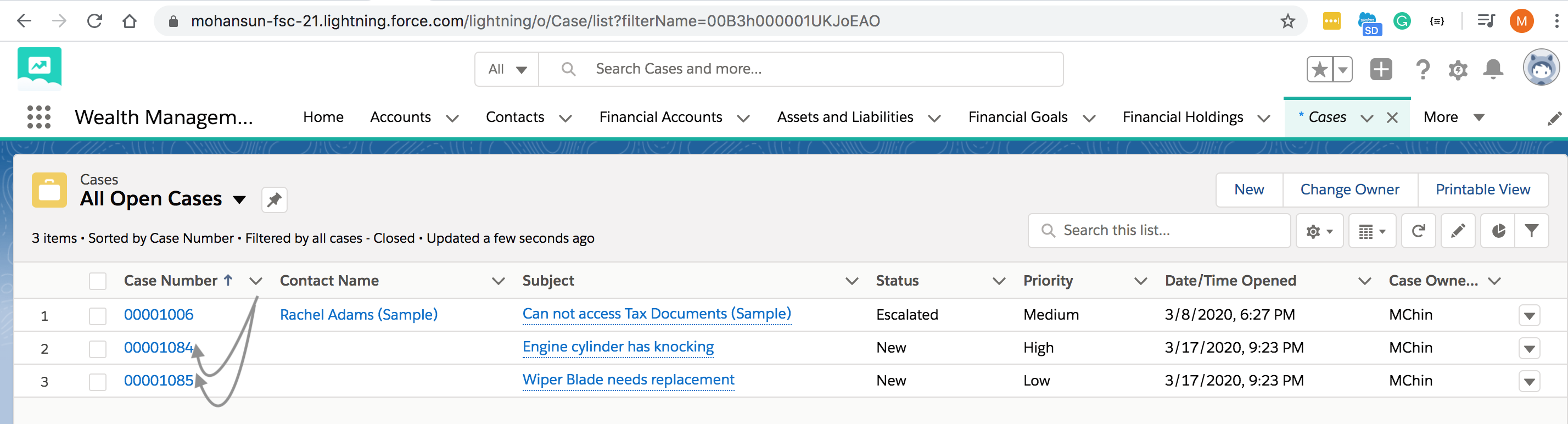Open Chrome three-dot menu
This screenshot has height=424, width=1568.
click(1556, 21)
